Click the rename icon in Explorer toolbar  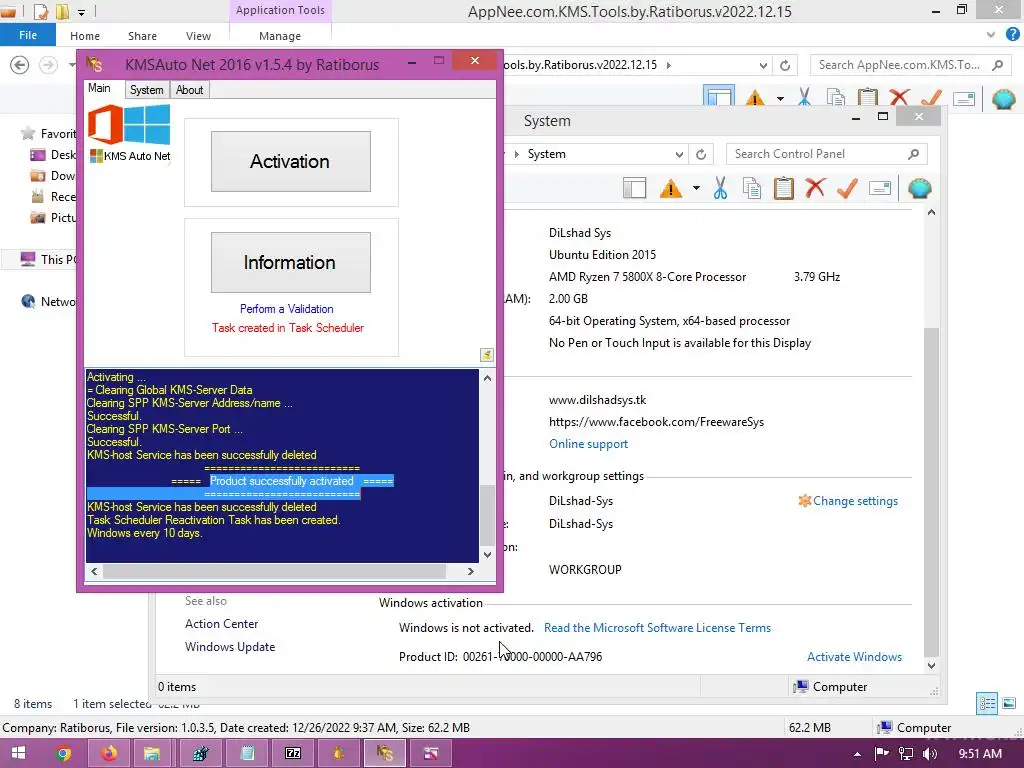pyautogui.click(x=964, y=99)
